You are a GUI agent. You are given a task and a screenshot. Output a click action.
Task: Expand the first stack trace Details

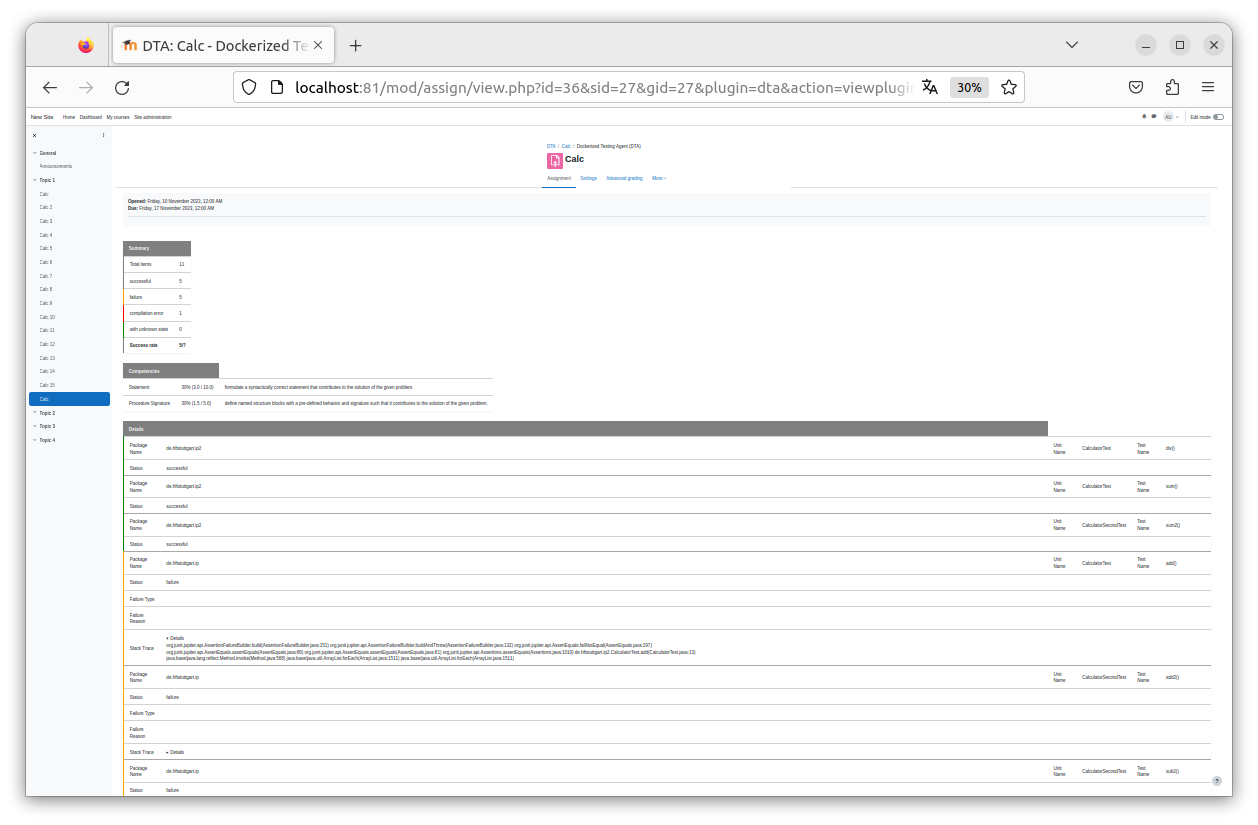coord(175,638)
